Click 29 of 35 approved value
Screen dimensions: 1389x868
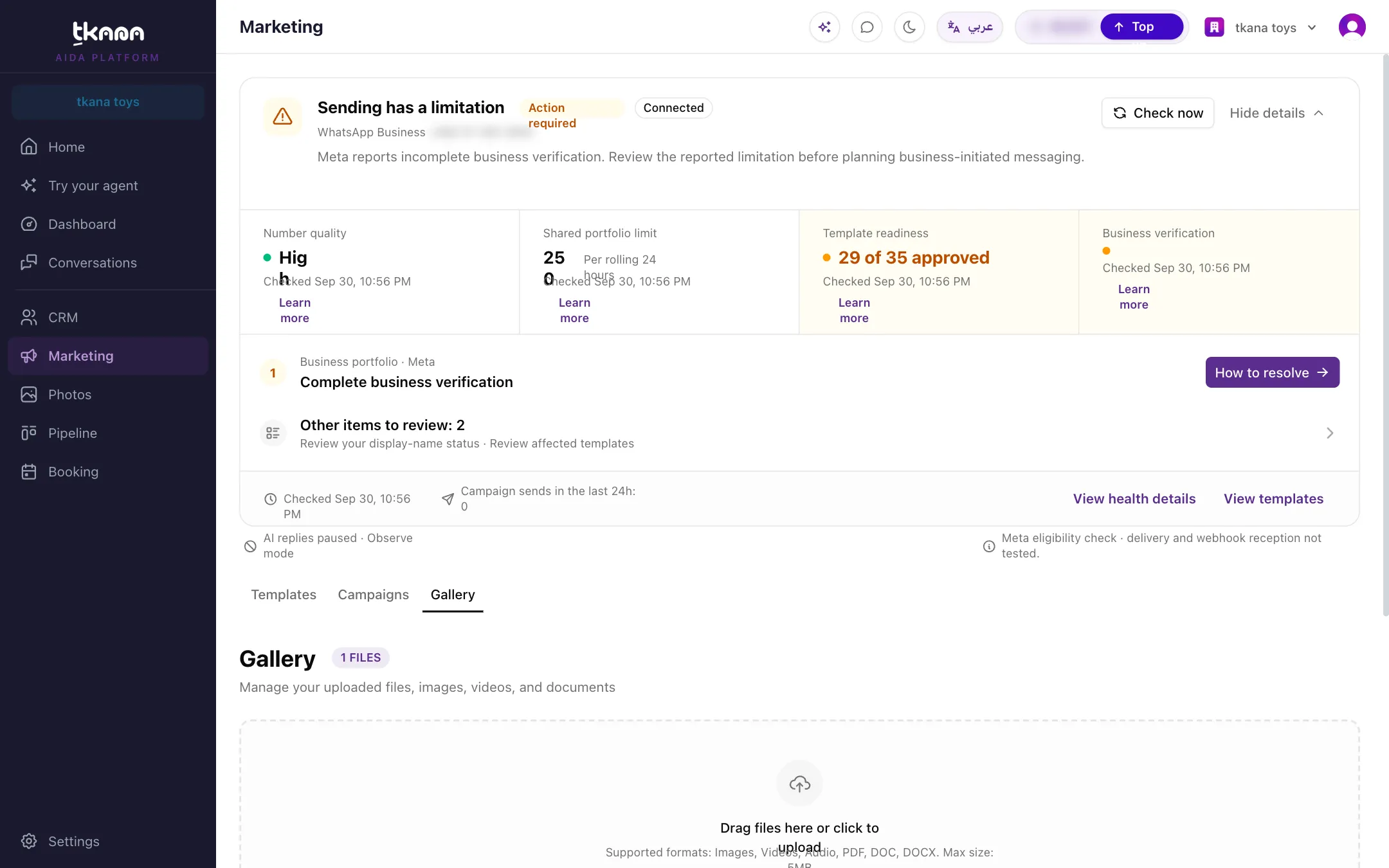tap(913, 258)
